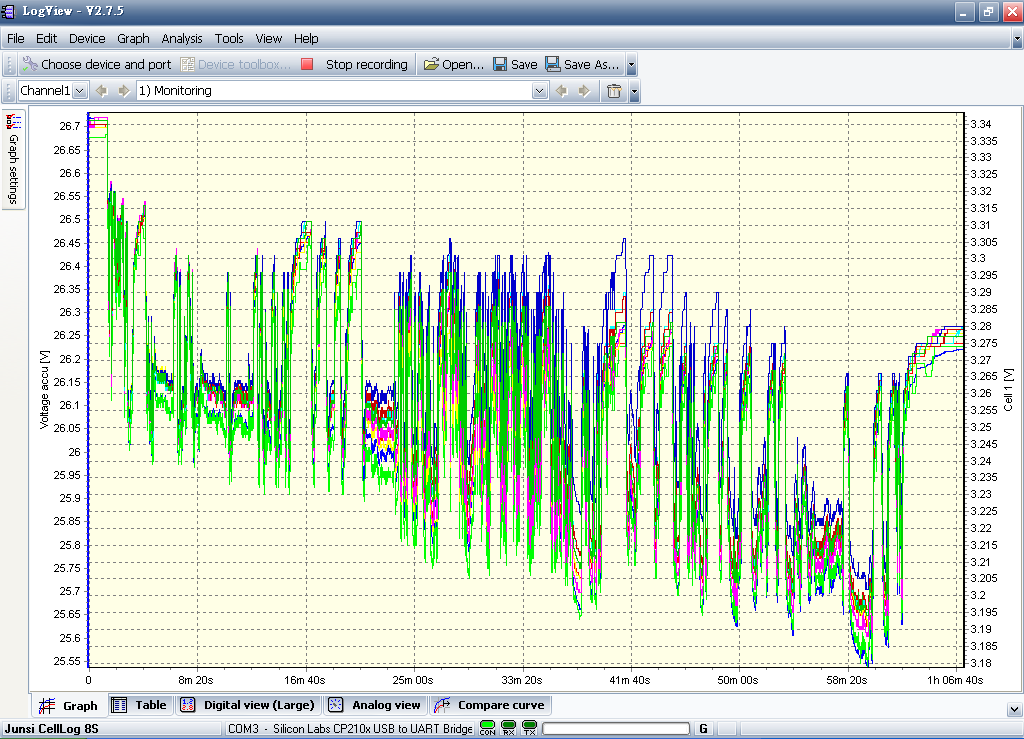Click the Save floppy disk button

(515, 64)
